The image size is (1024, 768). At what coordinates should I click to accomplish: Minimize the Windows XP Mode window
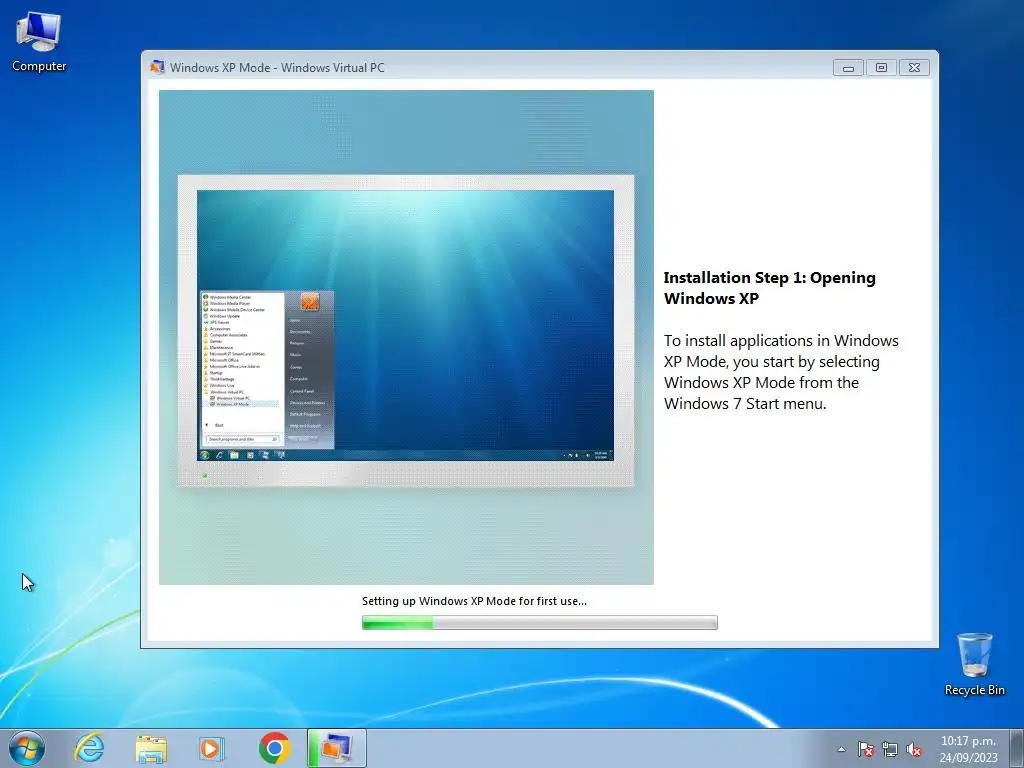(x=848, y=68)
